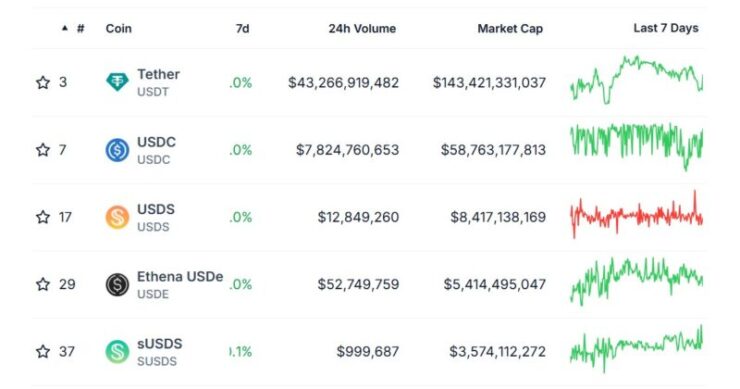Click the orange USDS coin logo

click(117, 217)
